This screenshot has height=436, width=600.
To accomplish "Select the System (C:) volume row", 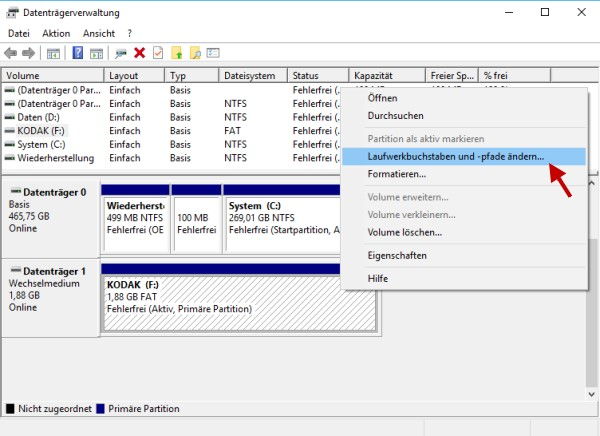I will 171,145.
